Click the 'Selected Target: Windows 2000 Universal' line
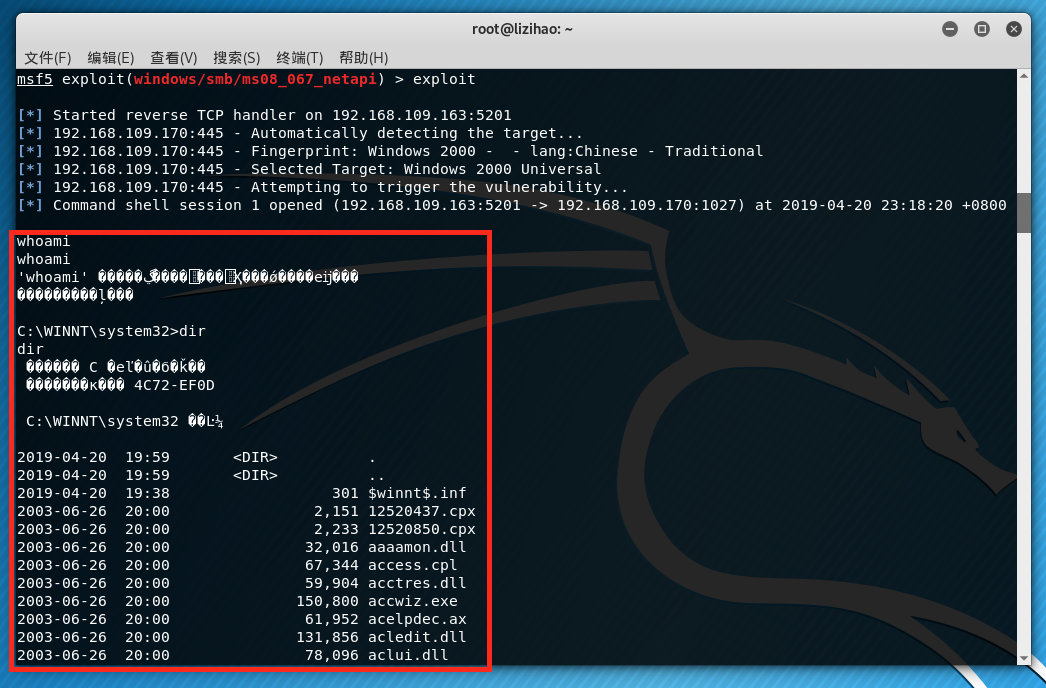The height and width of the screenshot is (688, 1046). 310,169
